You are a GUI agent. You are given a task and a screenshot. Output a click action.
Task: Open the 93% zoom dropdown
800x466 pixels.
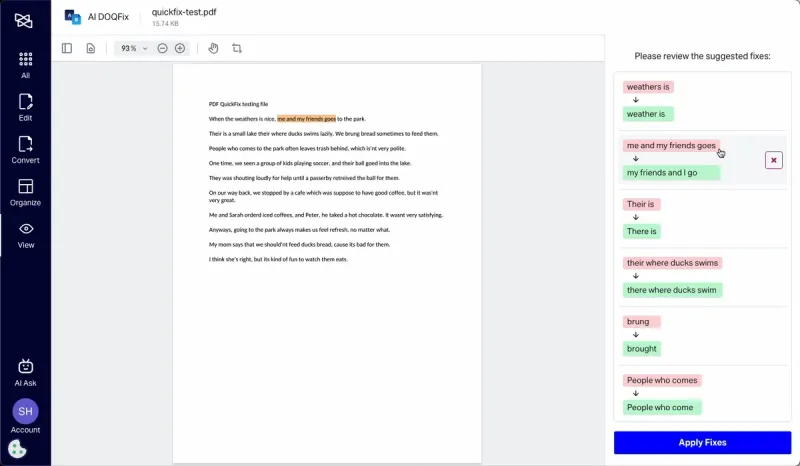(x=134, y=48)
